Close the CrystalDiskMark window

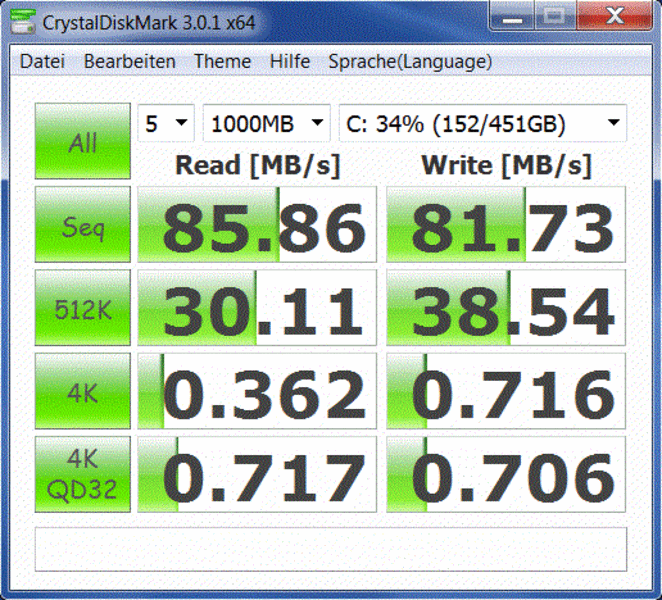[x=614, y=16]
